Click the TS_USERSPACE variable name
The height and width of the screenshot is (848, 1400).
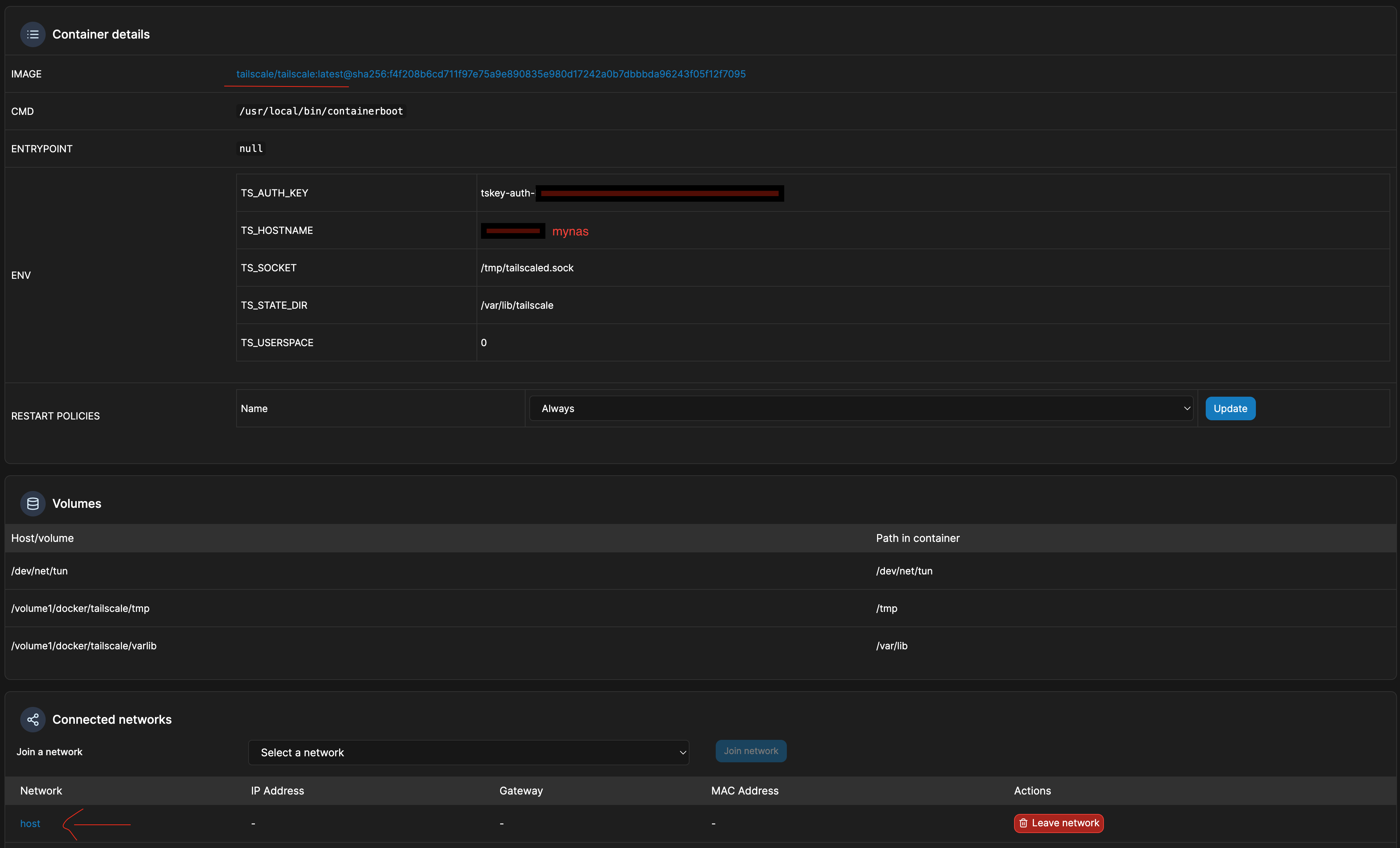click(277, 342)
